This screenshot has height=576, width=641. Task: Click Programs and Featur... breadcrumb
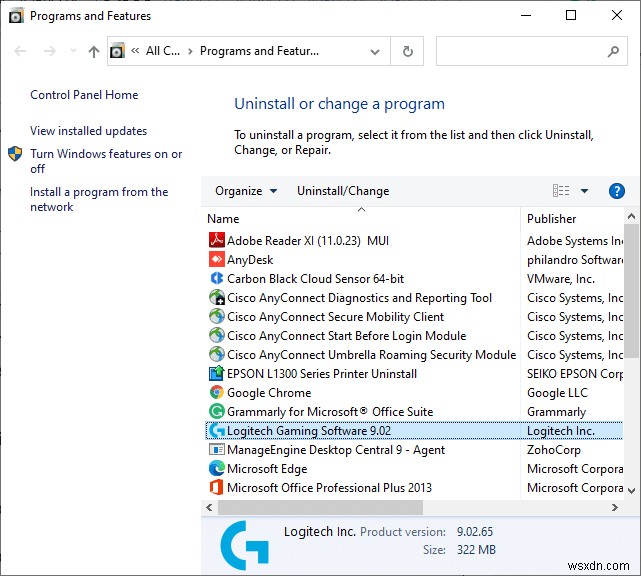coord(259,51)
